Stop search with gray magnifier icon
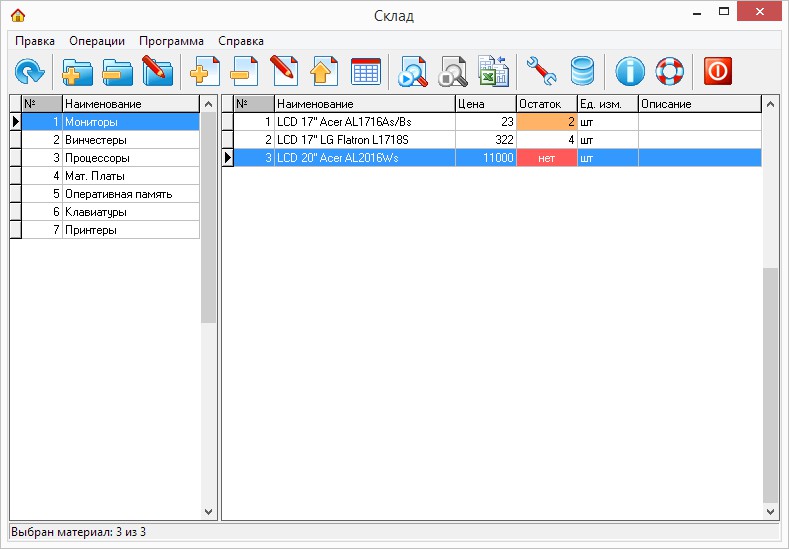Screen dimensions: 789x549 point(453,71)
